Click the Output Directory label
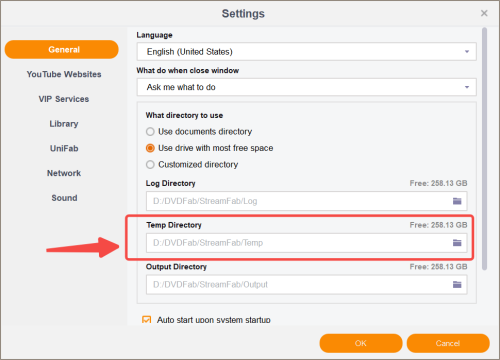 (176, 267)
